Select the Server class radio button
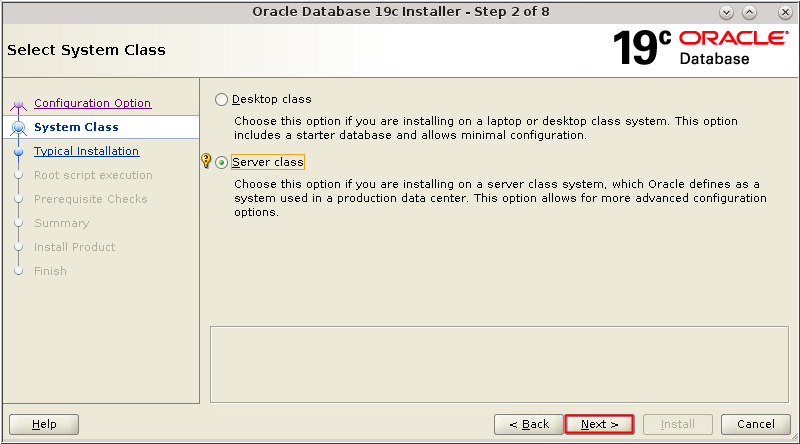The width and height of the screenshot is (800, 444). pos(221,162)
